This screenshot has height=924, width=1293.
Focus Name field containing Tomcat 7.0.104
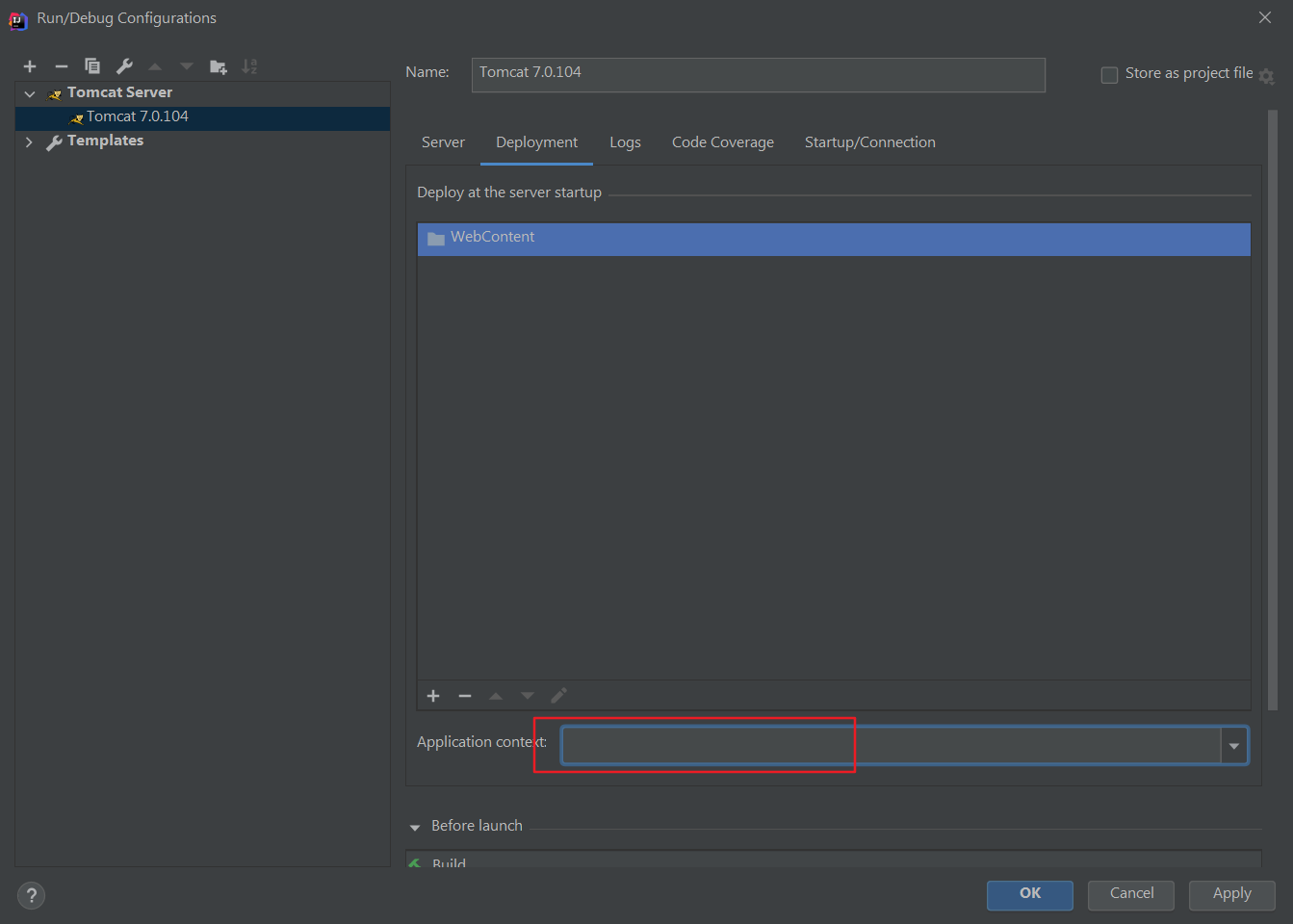click(x=759, y=75)
